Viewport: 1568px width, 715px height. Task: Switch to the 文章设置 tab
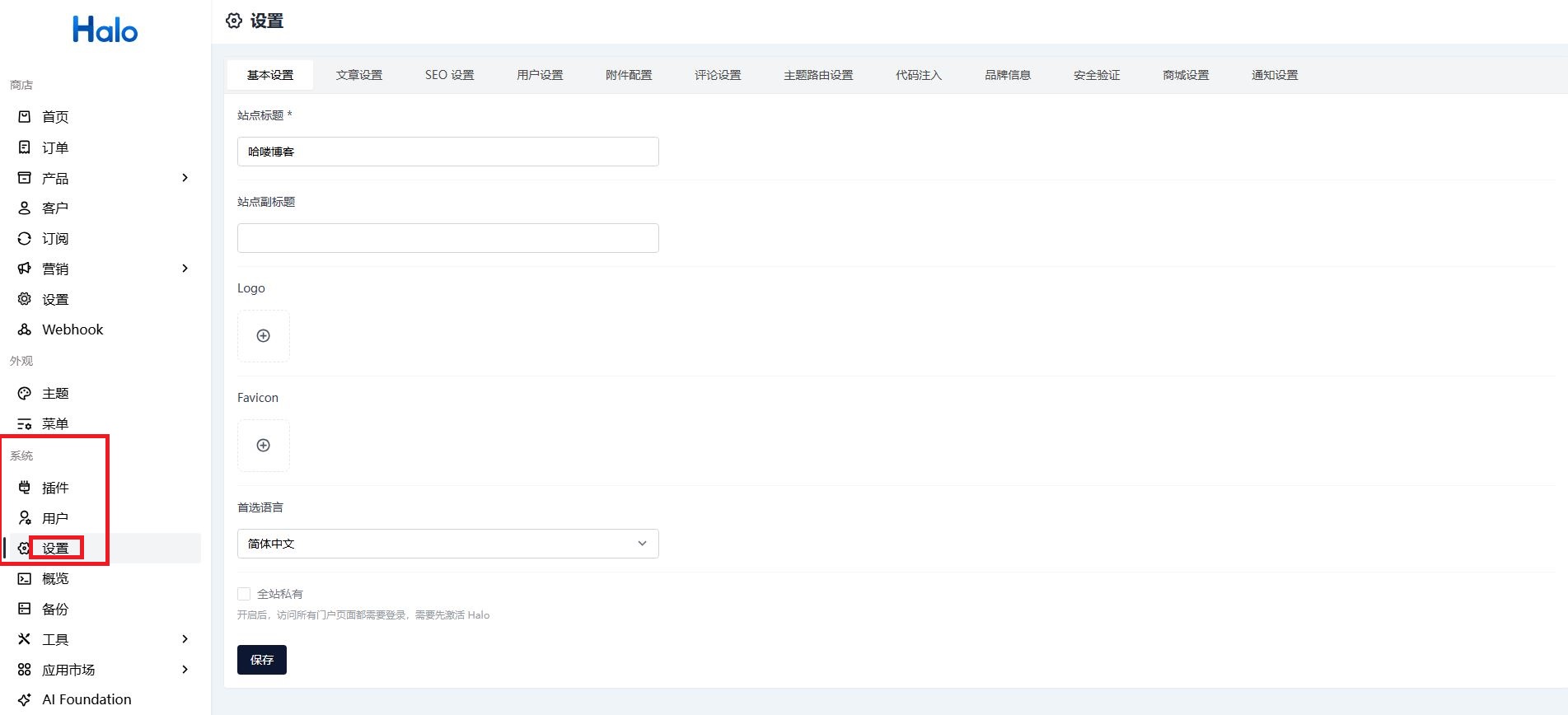click(359, 75)
